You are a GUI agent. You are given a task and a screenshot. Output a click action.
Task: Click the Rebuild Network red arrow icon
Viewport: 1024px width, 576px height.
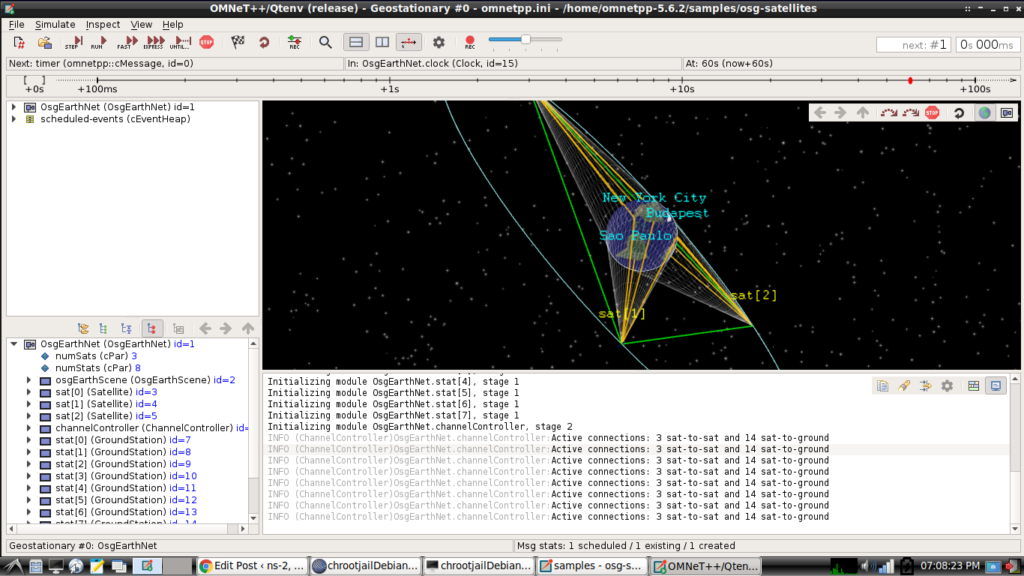(264, 42)
